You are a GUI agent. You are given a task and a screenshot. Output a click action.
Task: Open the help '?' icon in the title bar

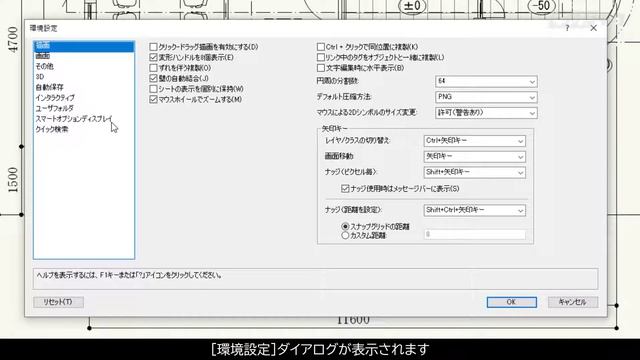567,28
